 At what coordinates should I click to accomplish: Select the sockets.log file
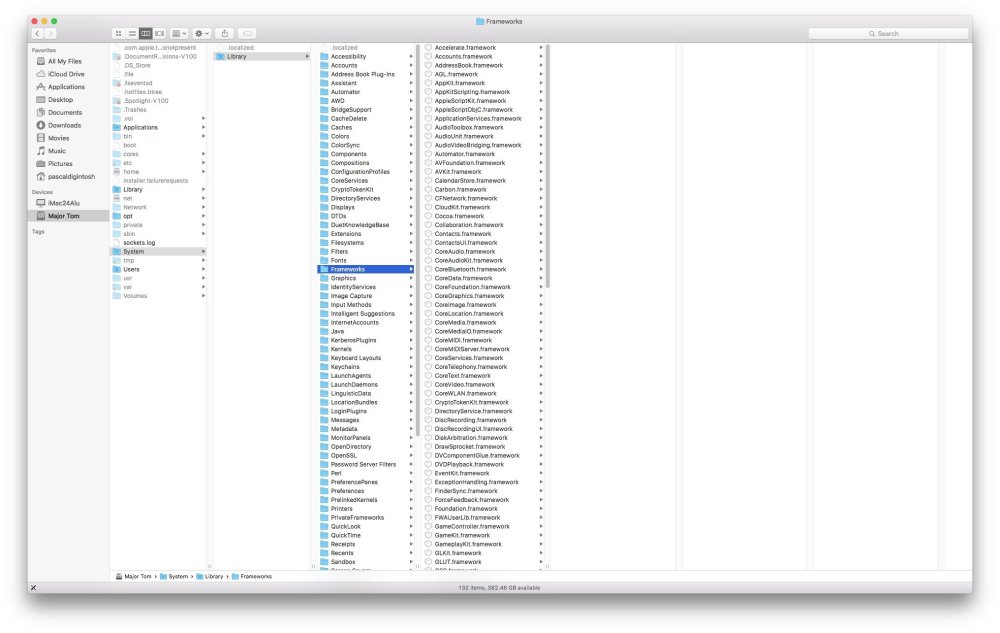coord(158,243)
